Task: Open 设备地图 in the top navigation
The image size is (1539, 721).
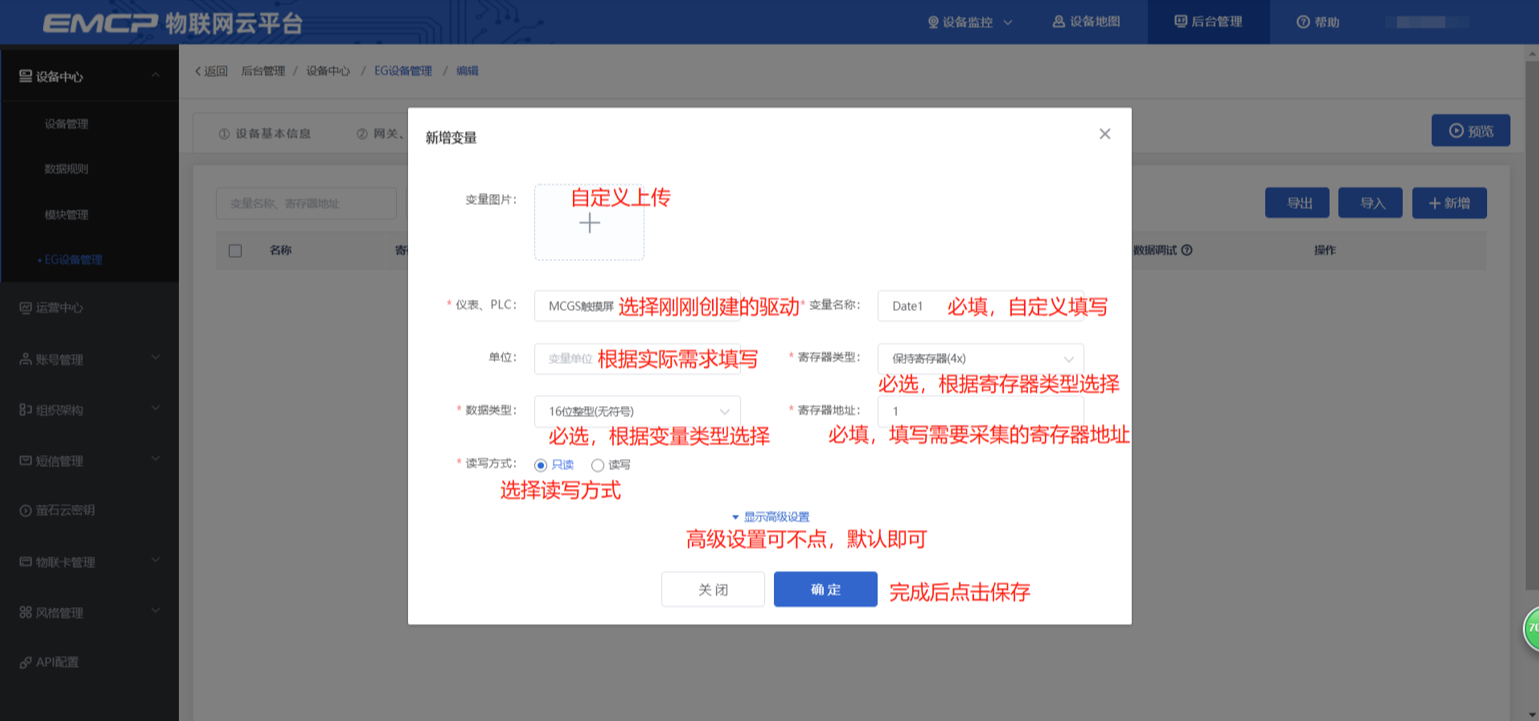Action: (1086, 22)
